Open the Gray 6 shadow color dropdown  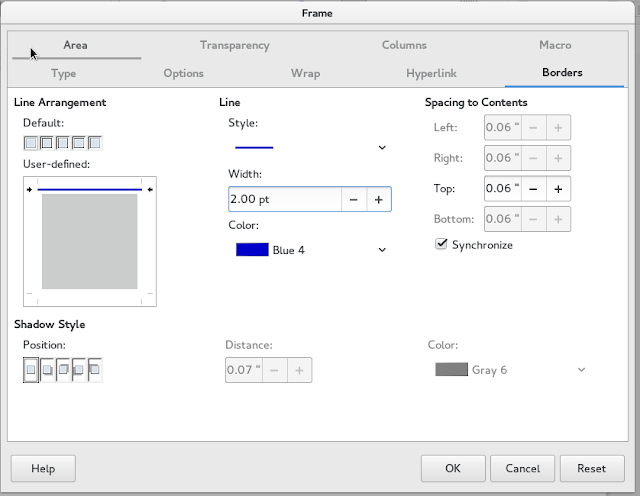(x=510, y=370)
